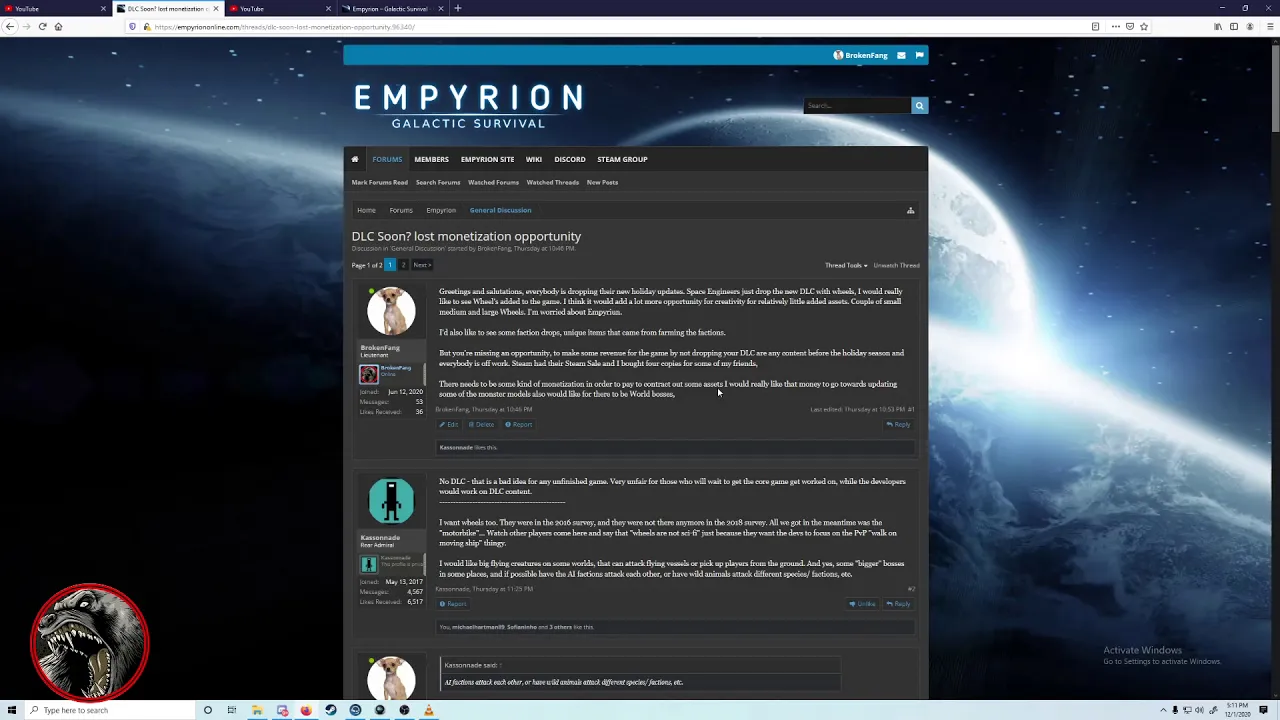
Task: Go to thread page 2
Action: pyautogui.click(x=403, y=265)
